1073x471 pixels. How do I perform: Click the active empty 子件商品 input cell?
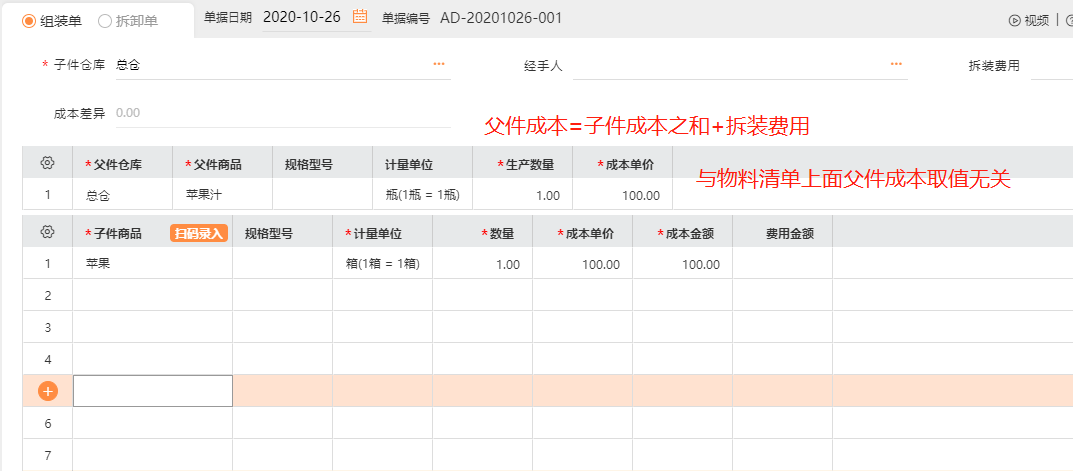tap(153, 391)
